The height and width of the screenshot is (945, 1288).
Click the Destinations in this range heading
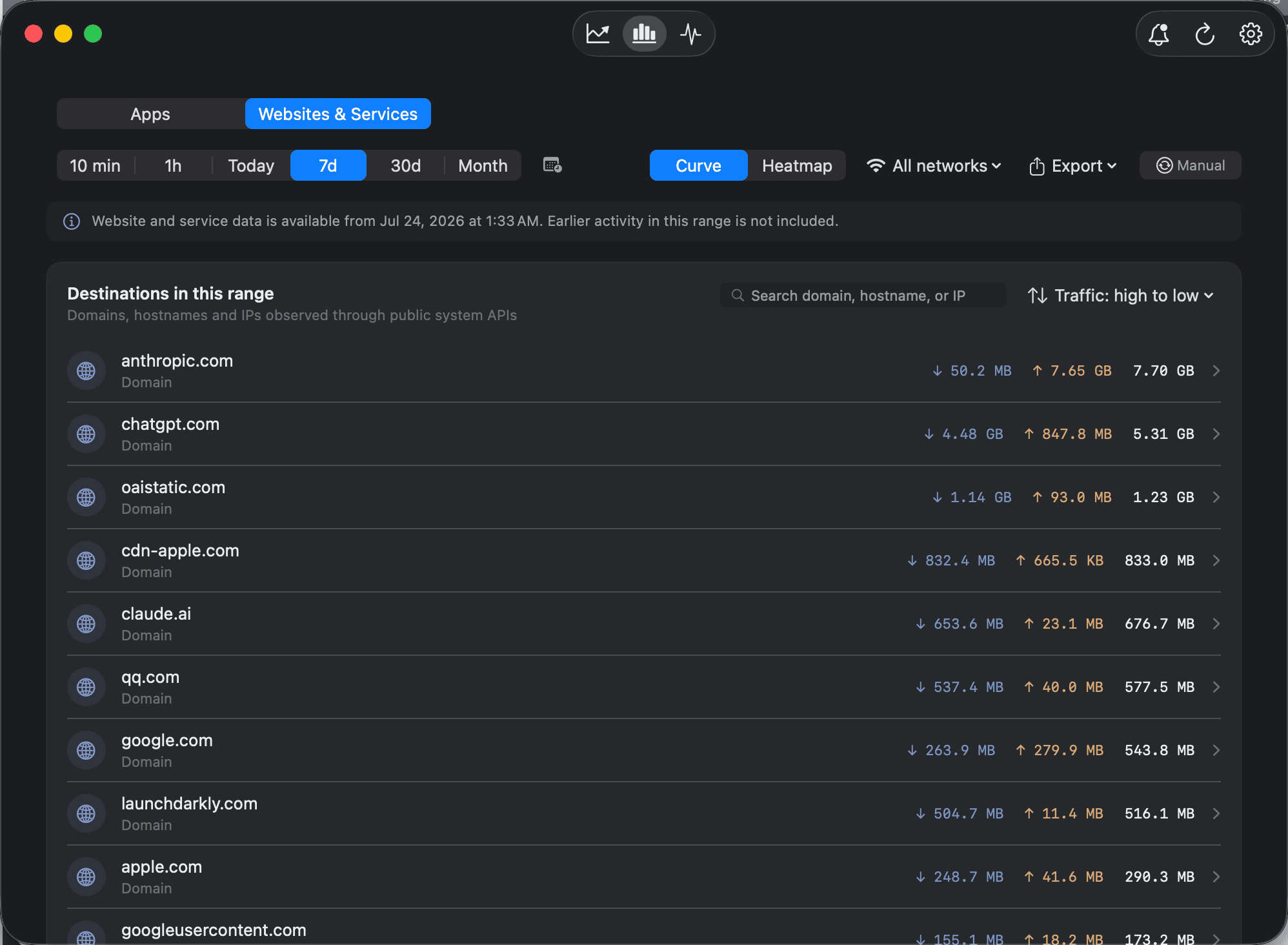170,294
